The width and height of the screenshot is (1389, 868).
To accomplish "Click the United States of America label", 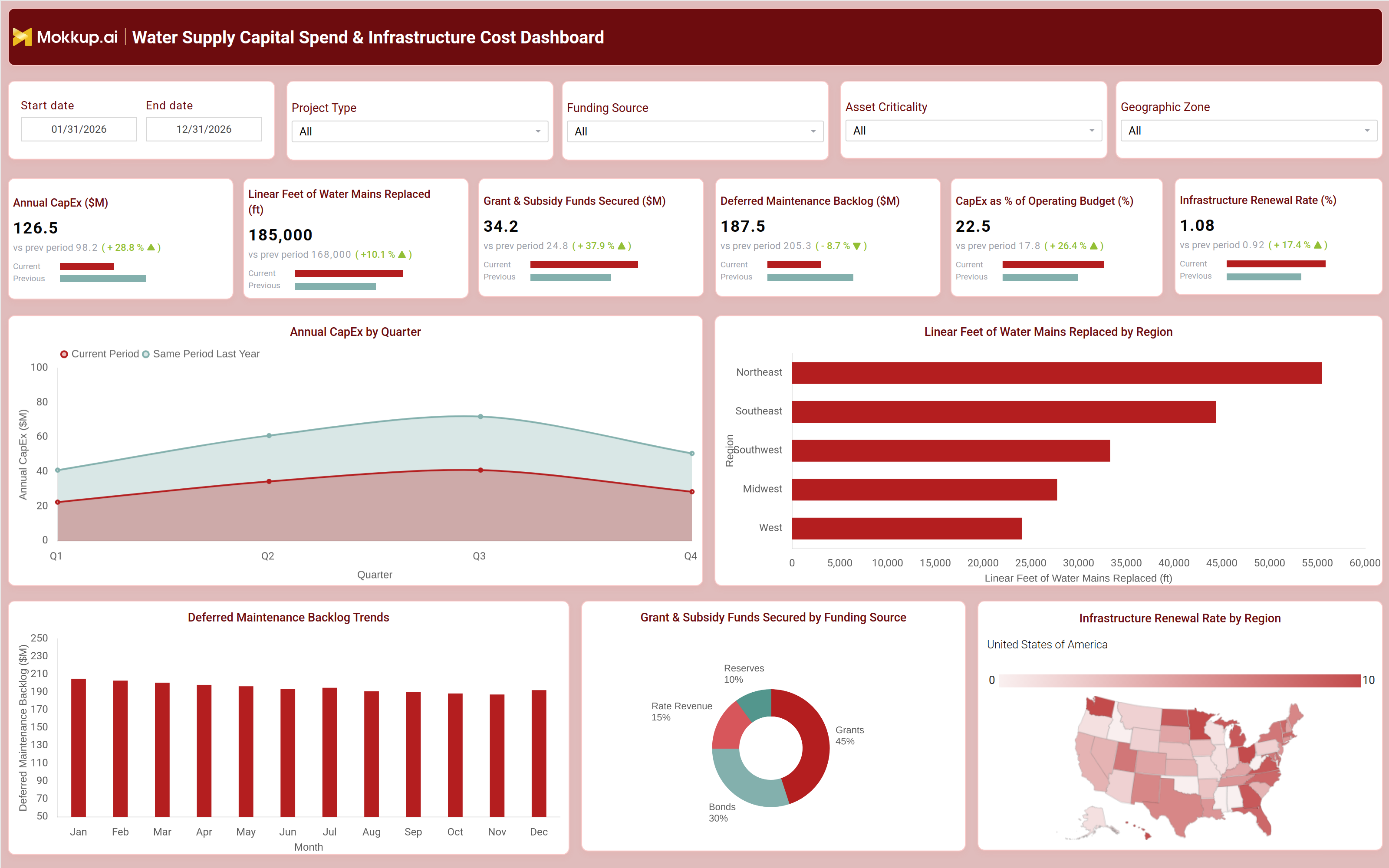I will pyautogui.click(x=1047, y=644).
